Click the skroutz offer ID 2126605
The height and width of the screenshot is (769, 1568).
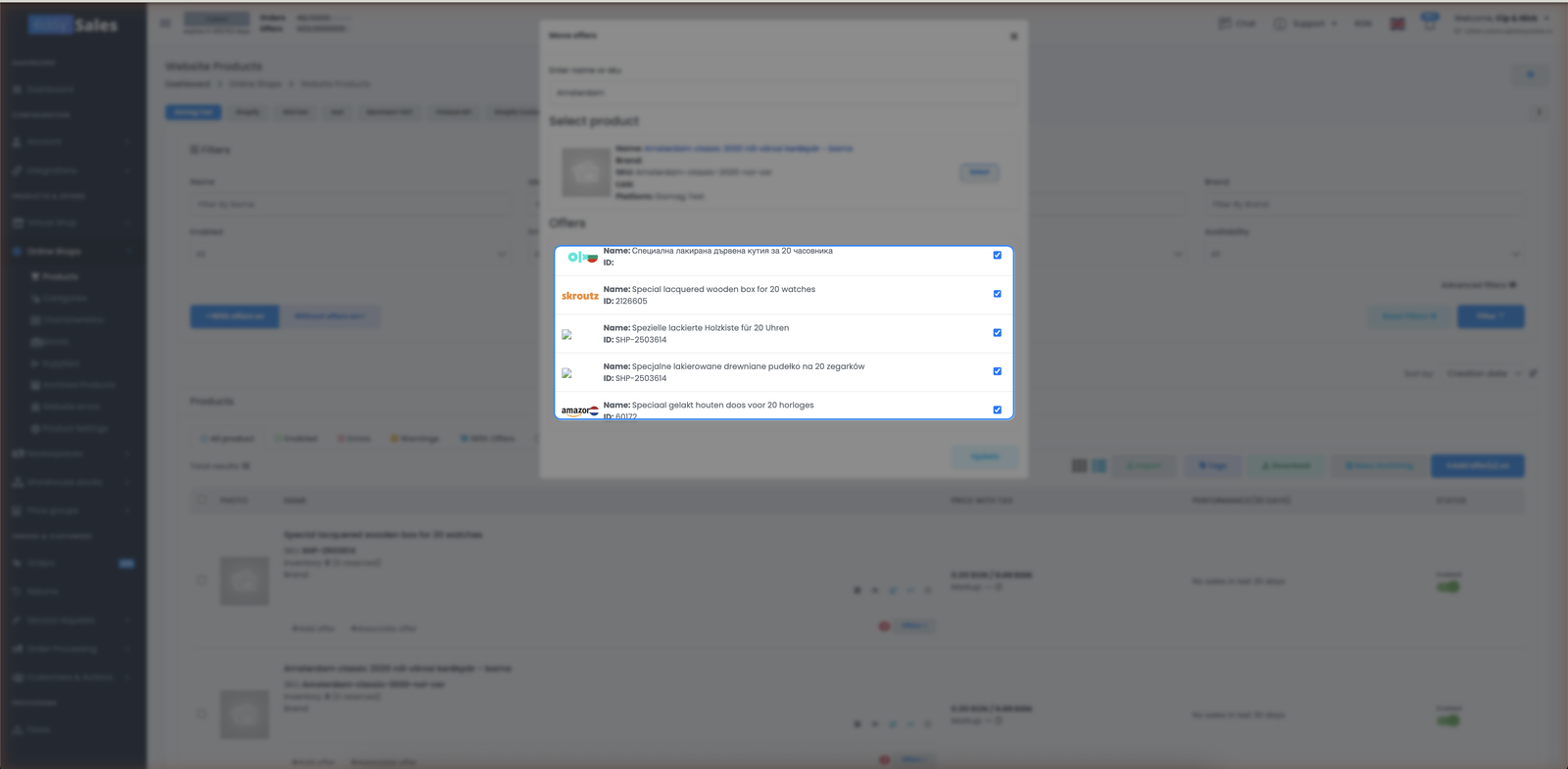tap(631, 301)
